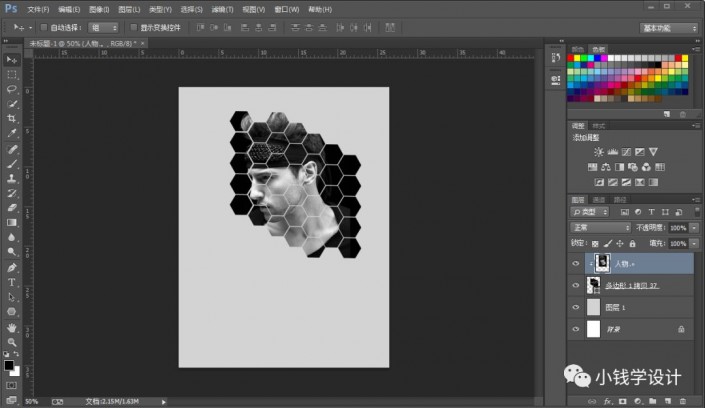Screen dimensions: 705x408
Task: Open the 滤镜(T) menu
Action: (x=220, y=8)
